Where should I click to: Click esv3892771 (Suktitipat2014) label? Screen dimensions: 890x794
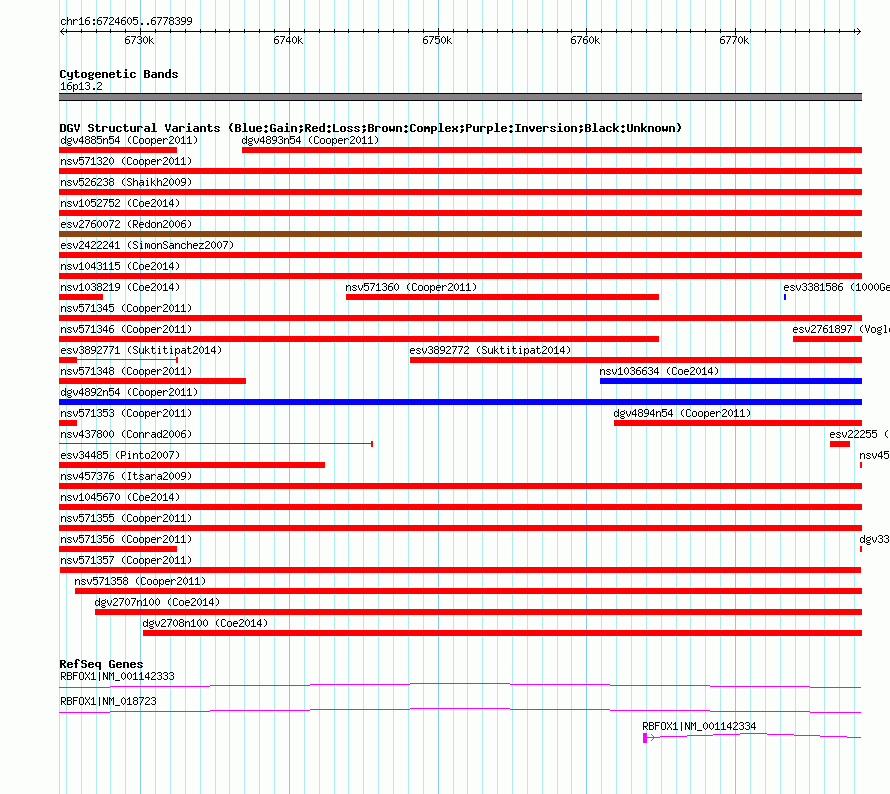141,350
